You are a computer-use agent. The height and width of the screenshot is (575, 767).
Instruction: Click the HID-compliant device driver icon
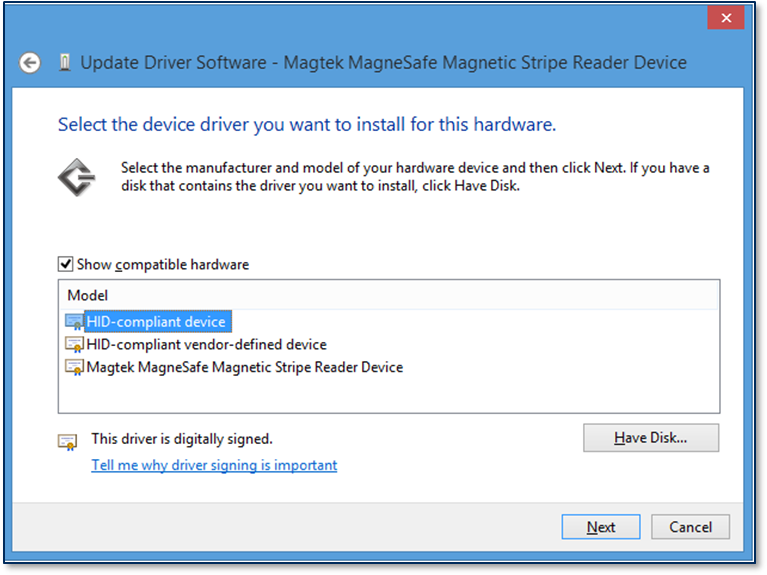74,322
